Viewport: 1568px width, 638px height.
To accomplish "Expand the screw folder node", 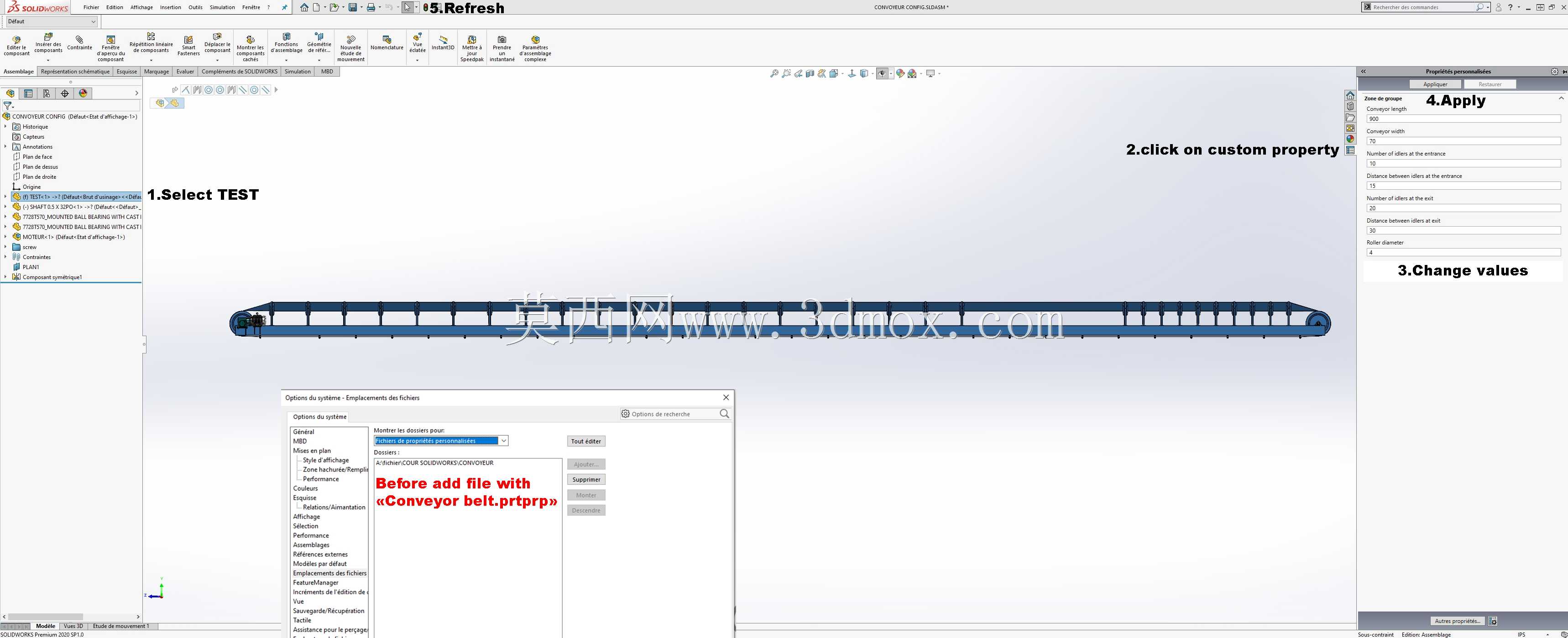I will (5, 247).
